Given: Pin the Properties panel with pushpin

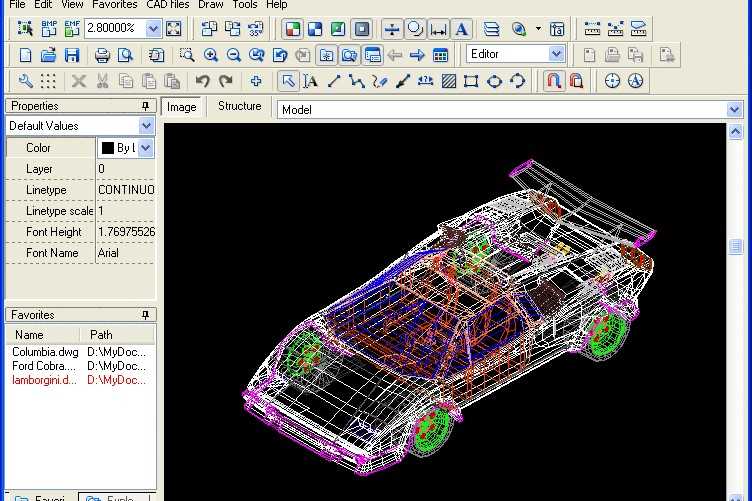Looking at the screenshot, I should click(x=146, y=106).
